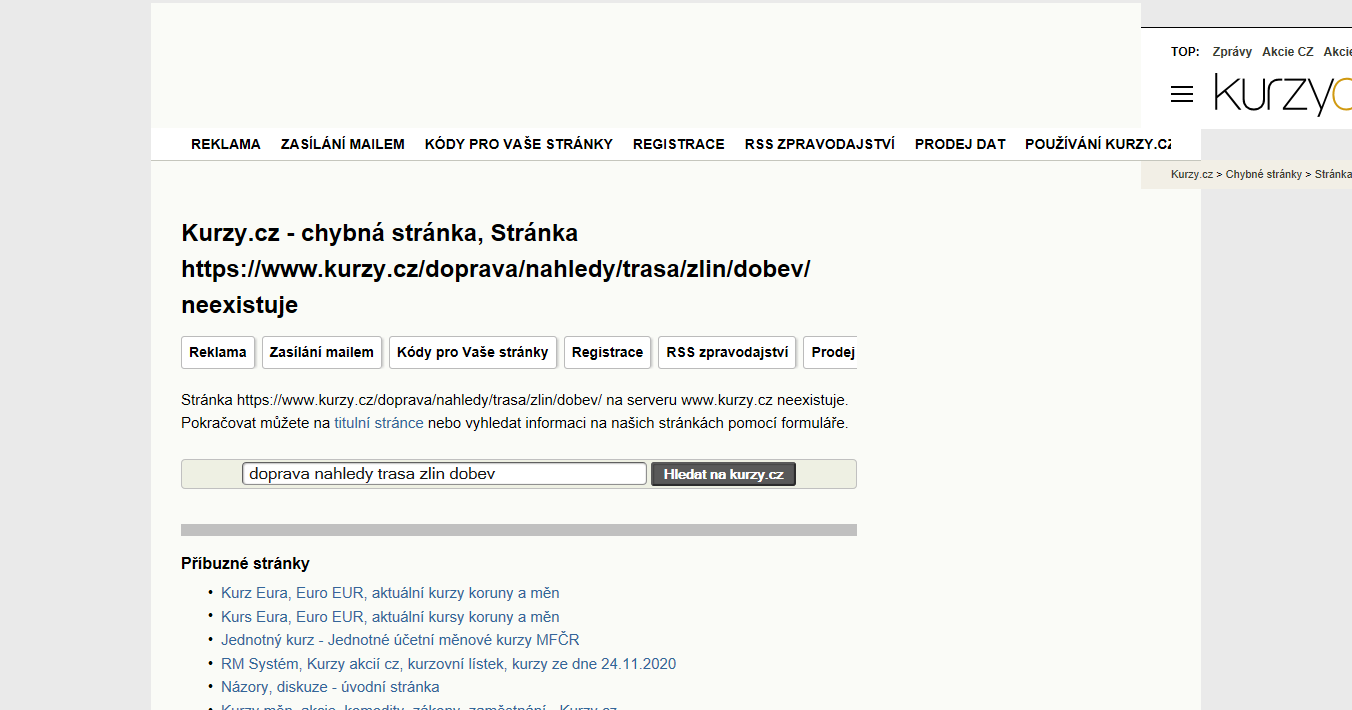Click 'Zprávy' in the TOP bar

1232,52
